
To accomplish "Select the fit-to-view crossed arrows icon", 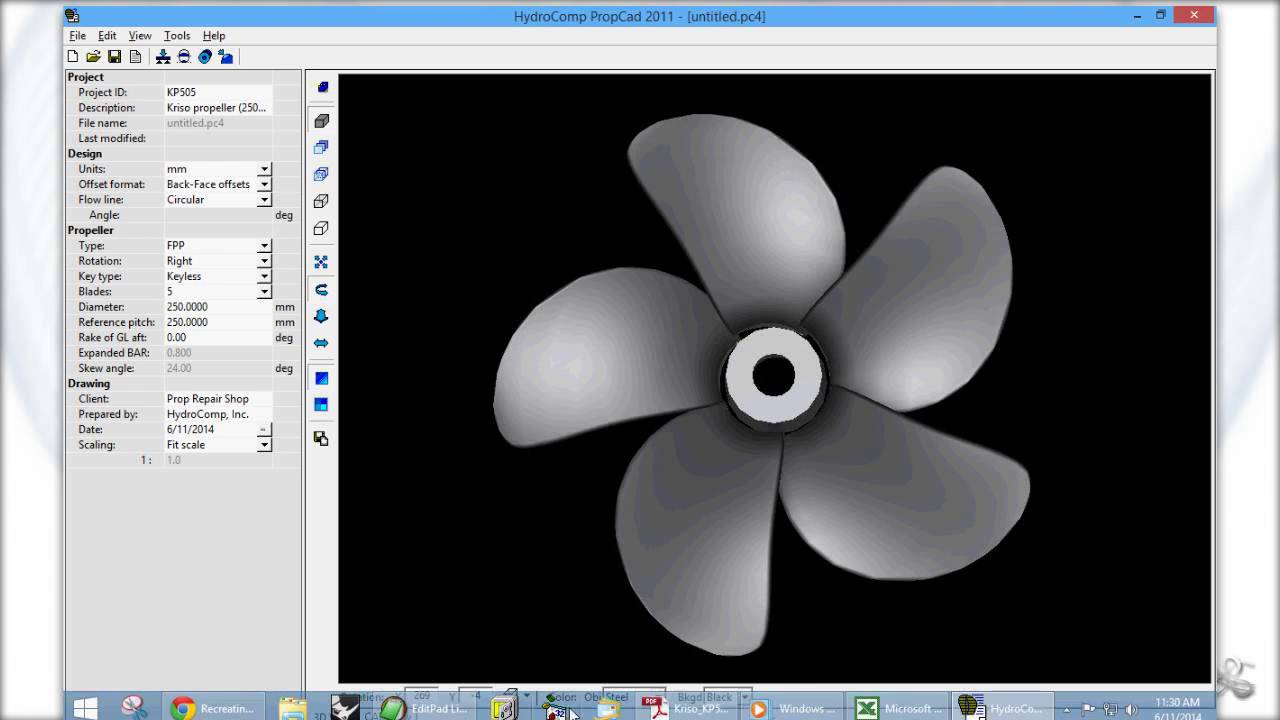I will (x=321, y=261).
